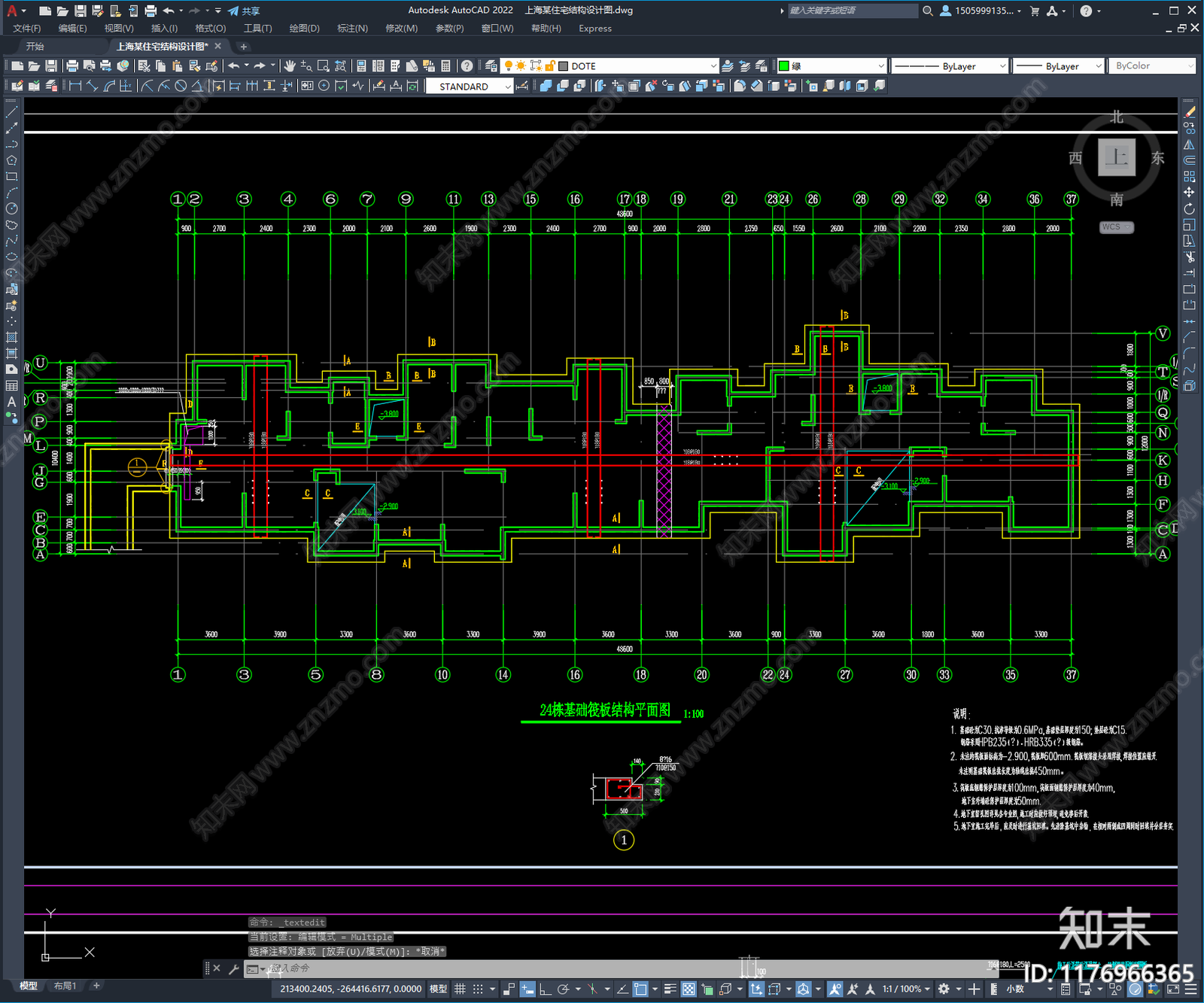Click the Hatch tool icon
This screenshot has width=1204, height=1003.
coord(11,337)
